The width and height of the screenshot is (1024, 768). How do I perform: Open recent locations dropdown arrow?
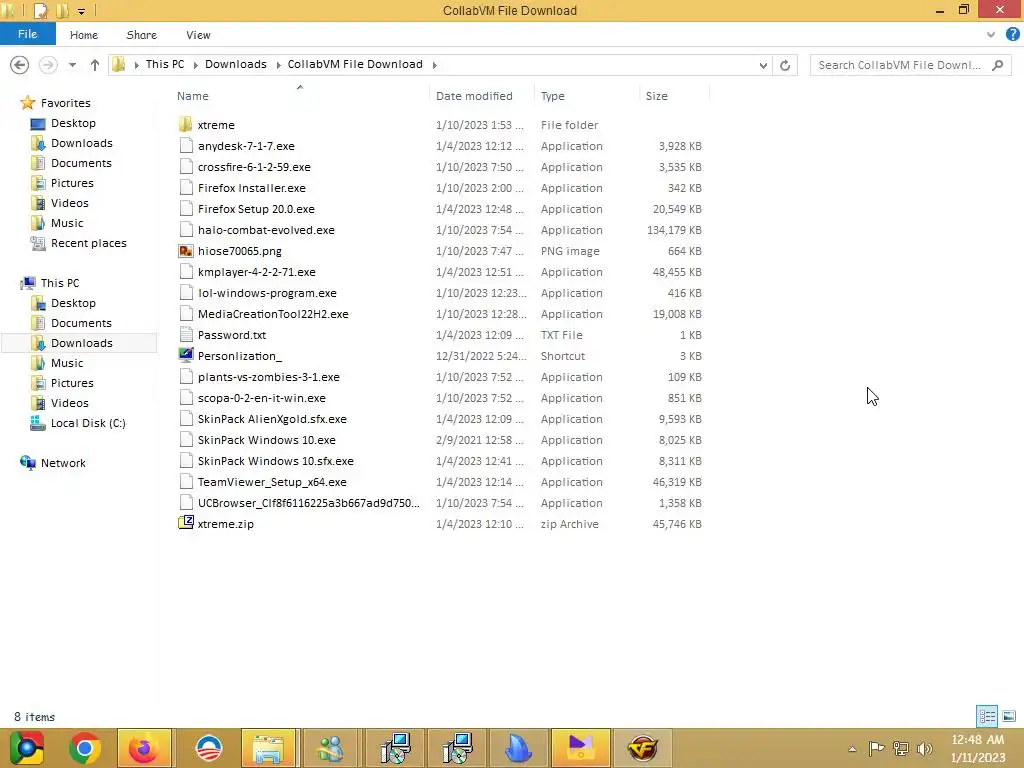(x=72, y=65)
